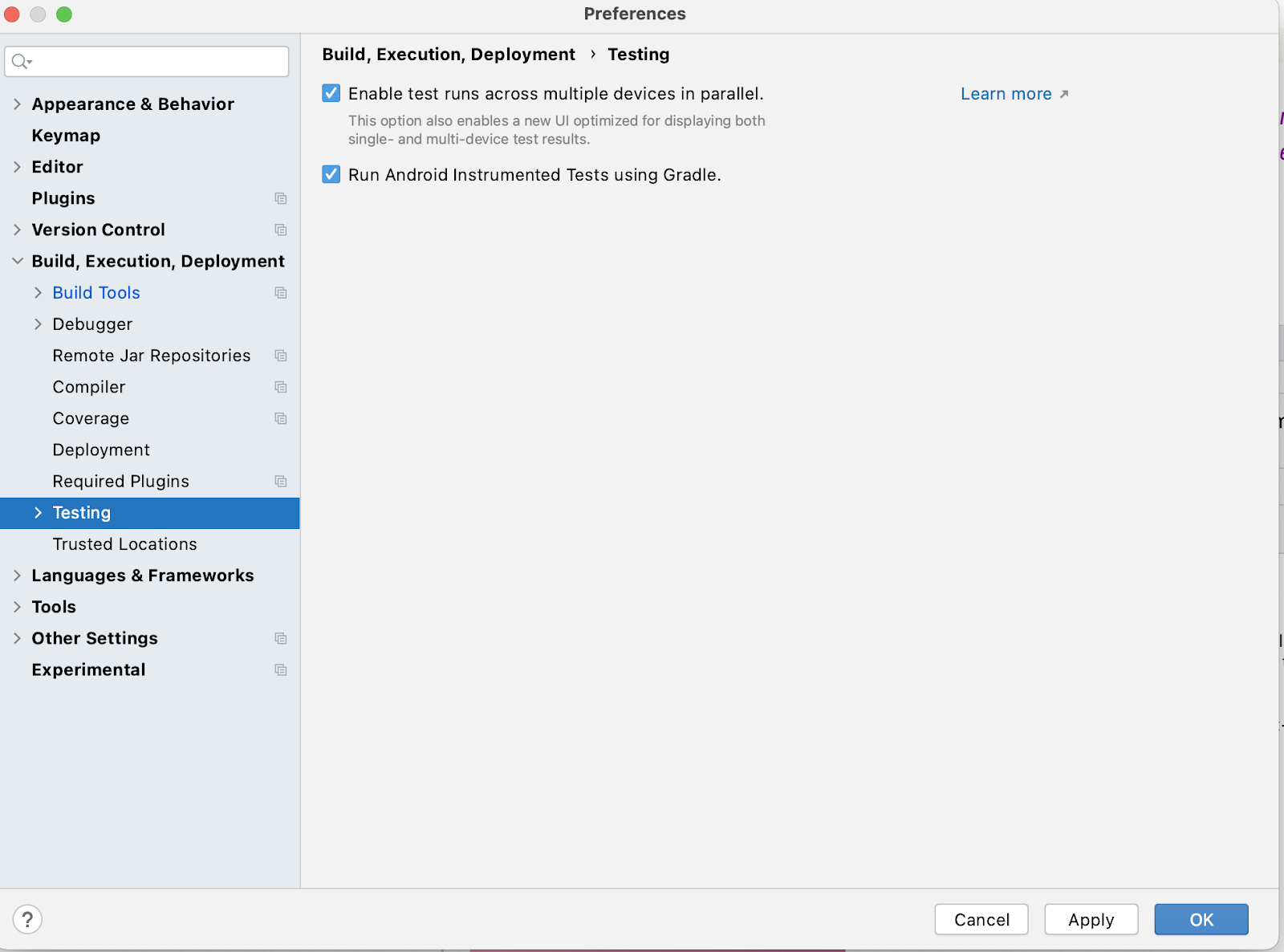Open Keymap settings

click(x=66, y=136)
